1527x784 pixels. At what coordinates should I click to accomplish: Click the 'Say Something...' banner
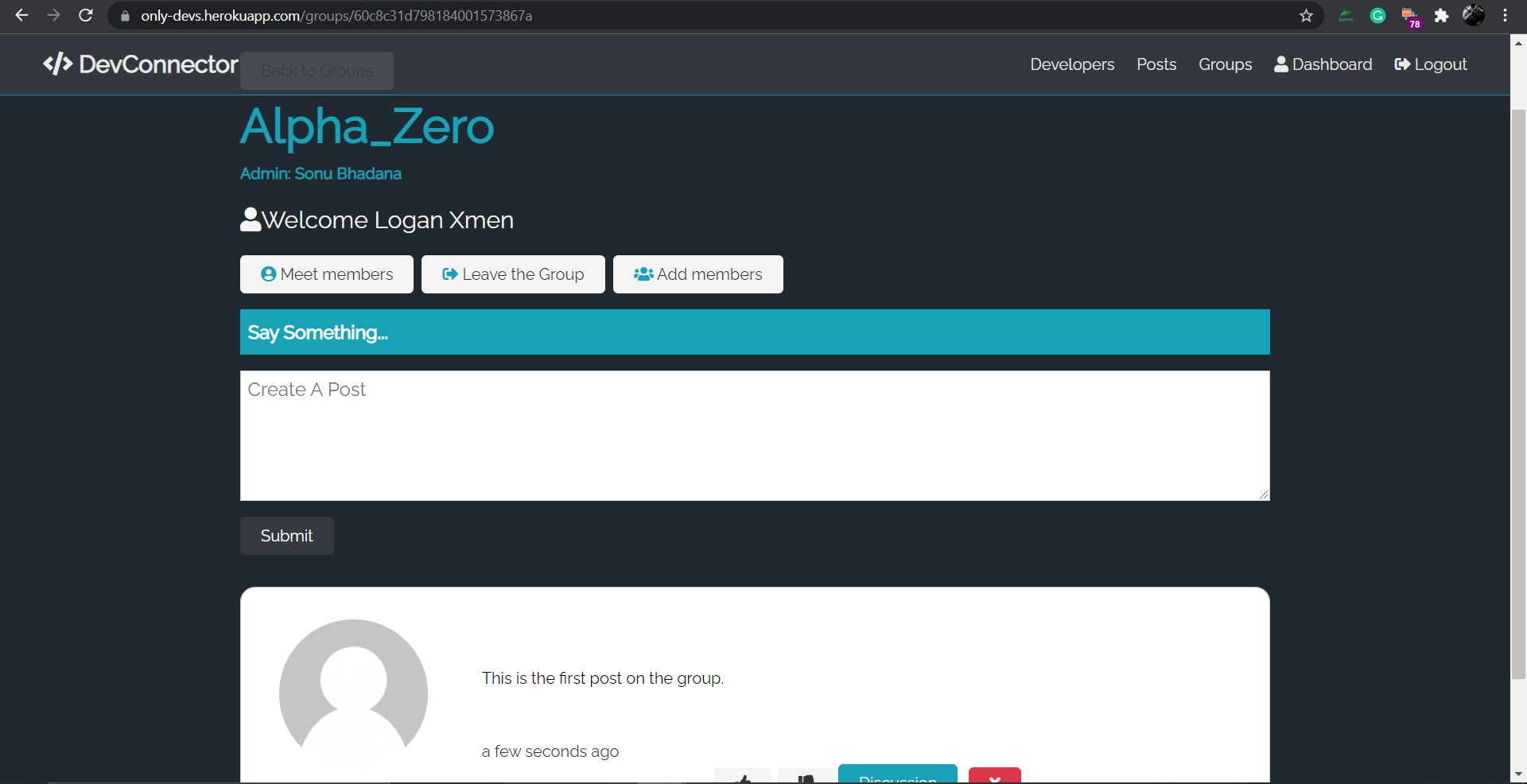755,332
